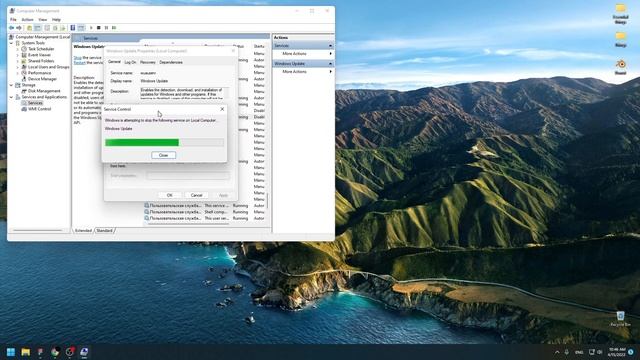Open the Action menu
This screenshot has width=640, height=360.
[27, 20]
